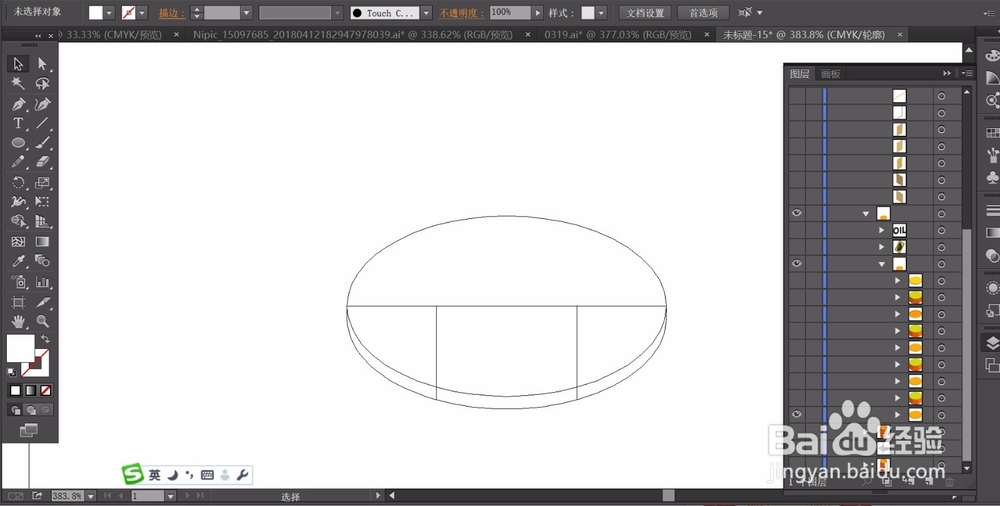Switch to the 未标题-15* document tab
The width and height of the screenshot is (1000, 506).
point(803,35)
